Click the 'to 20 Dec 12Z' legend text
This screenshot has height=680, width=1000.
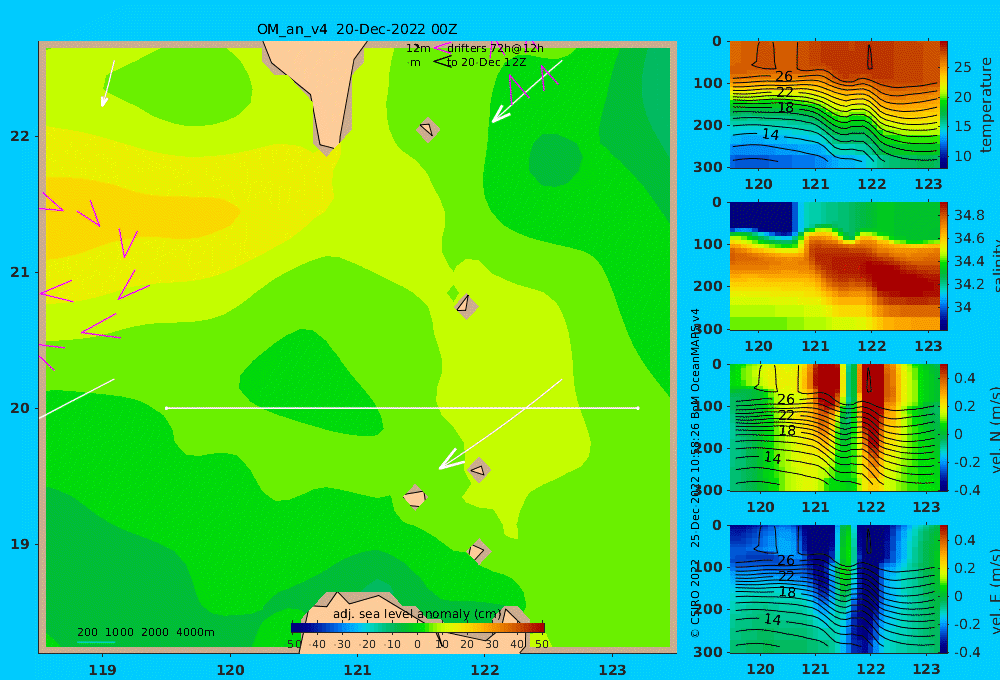pyautogui.click(x=487, y=63)
